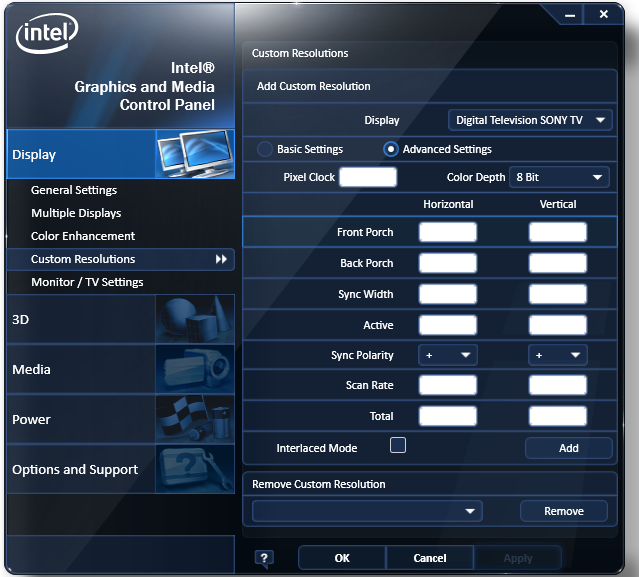Enable the Interlaced Mode checkbox

(398, 445)
